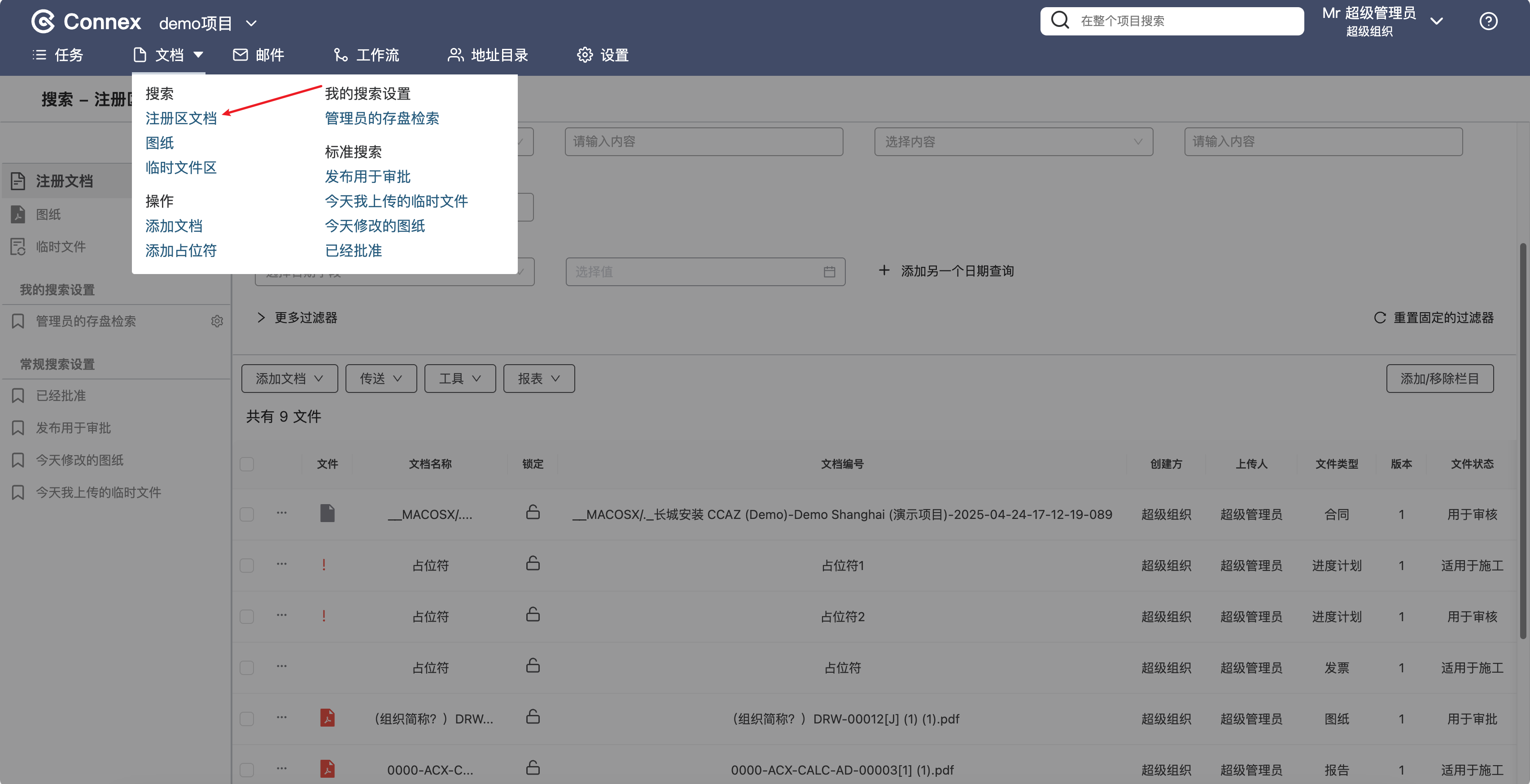This screenshot has height=784, width=1530.
Task: Open the 传送 dropdown button
Action: click(x=381, y=379)
